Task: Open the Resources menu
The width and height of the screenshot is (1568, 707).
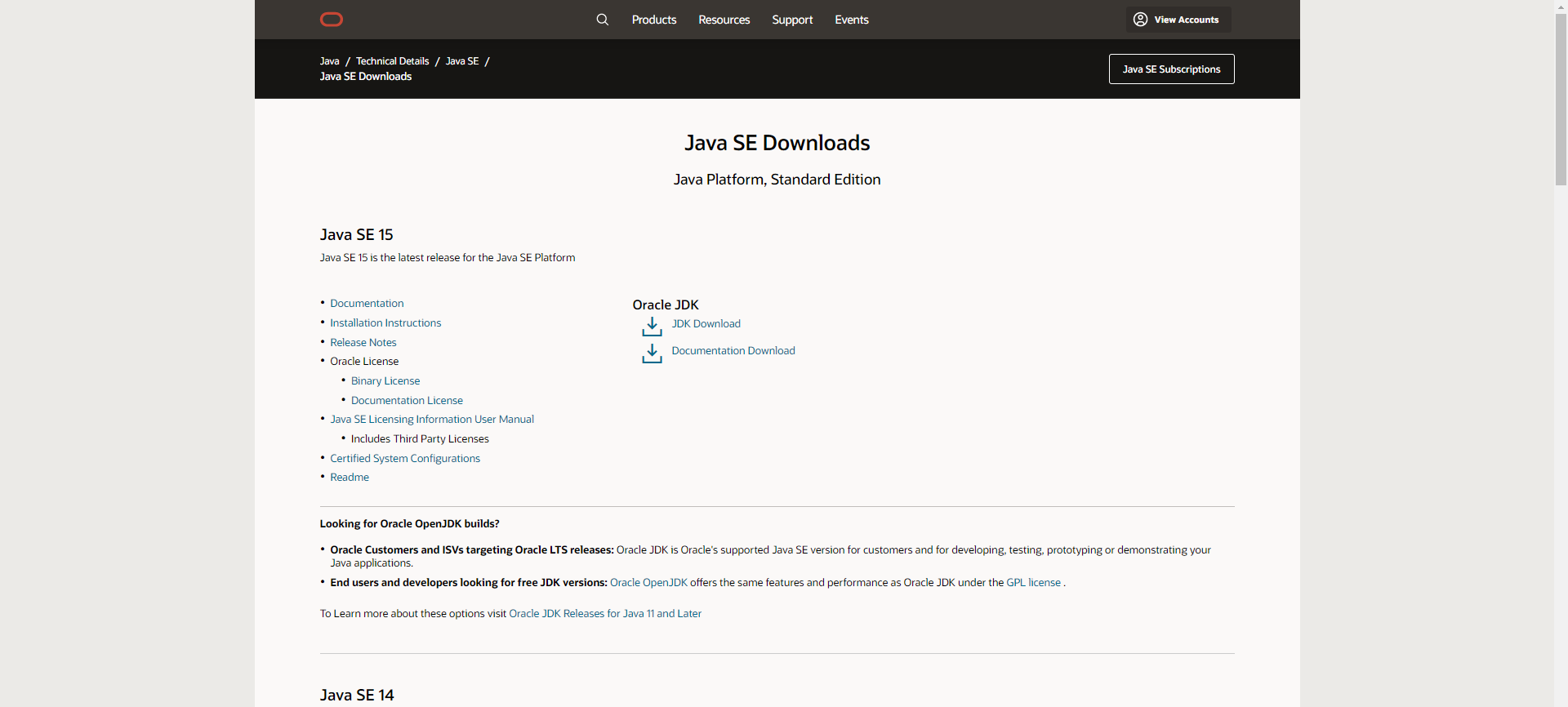Action: [x=724, y=20]
